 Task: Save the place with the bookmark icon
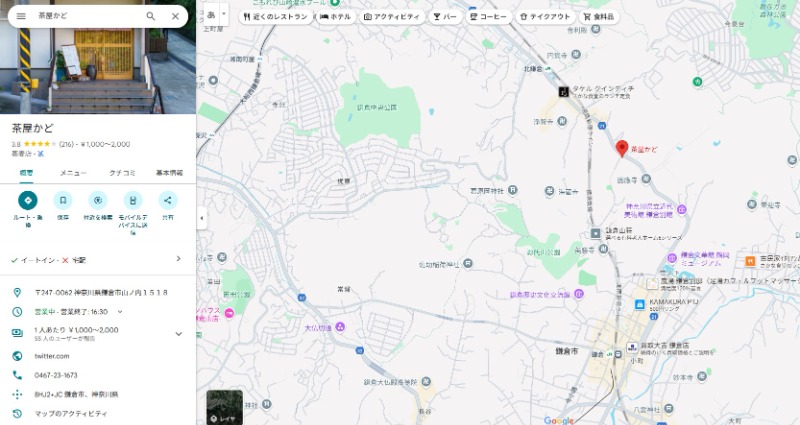pos(63,200)
